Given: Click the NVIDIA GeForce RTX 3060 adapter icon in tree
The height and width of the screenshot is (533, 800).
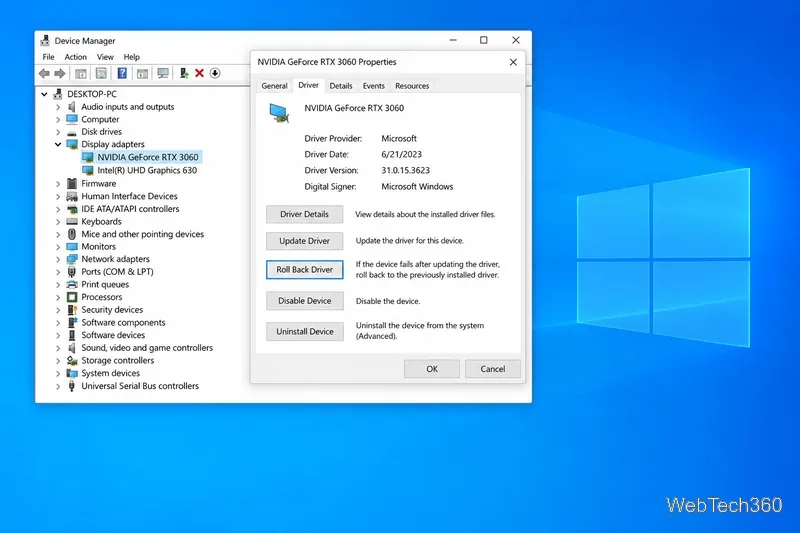Looking at the screenshot, I should (x=88, y=157).
